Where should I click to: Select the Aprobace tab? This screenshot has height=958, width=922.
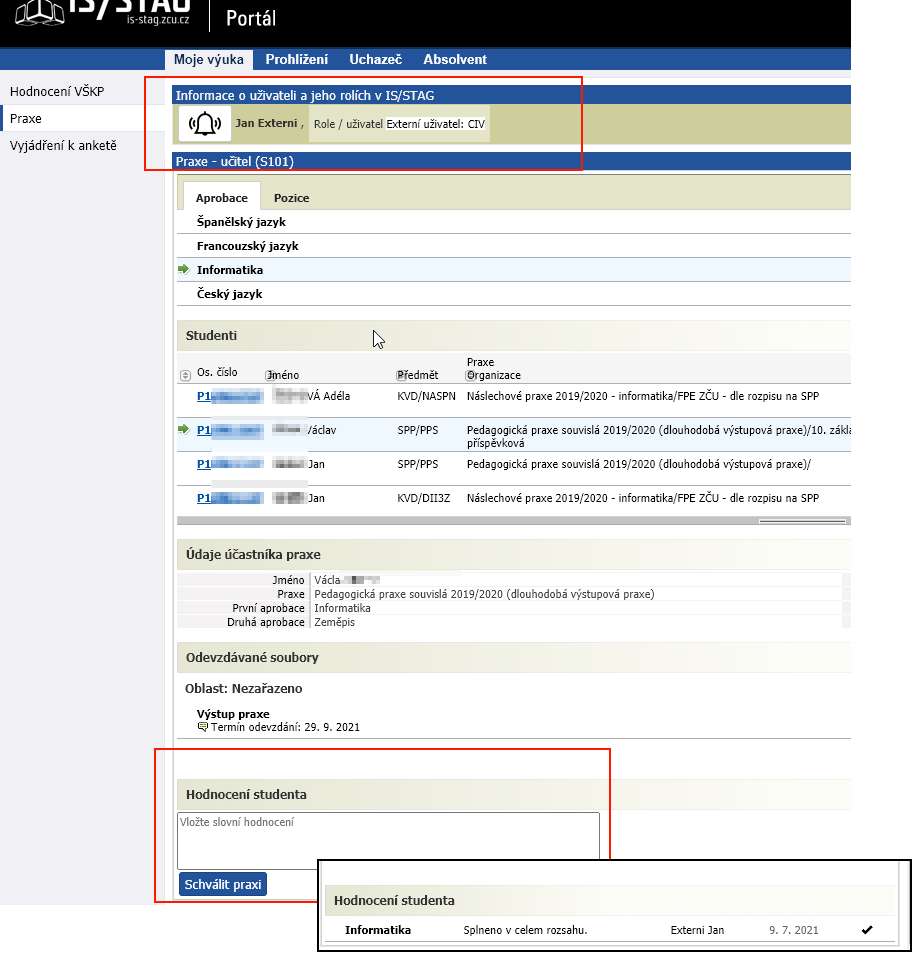tap(222, 197)
